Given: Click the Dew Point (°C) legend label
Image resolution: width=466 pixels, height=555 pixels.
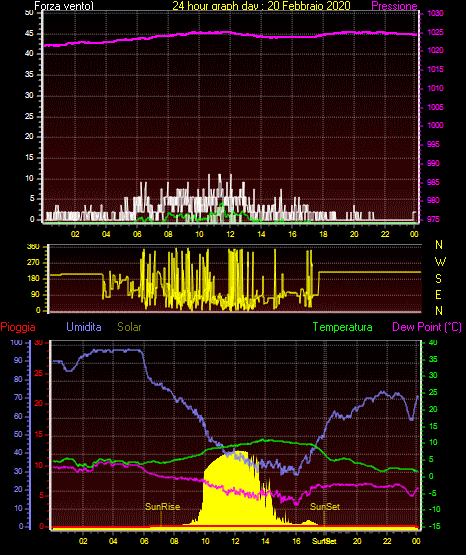Looking at the screenshot, I should coord(427,327).
